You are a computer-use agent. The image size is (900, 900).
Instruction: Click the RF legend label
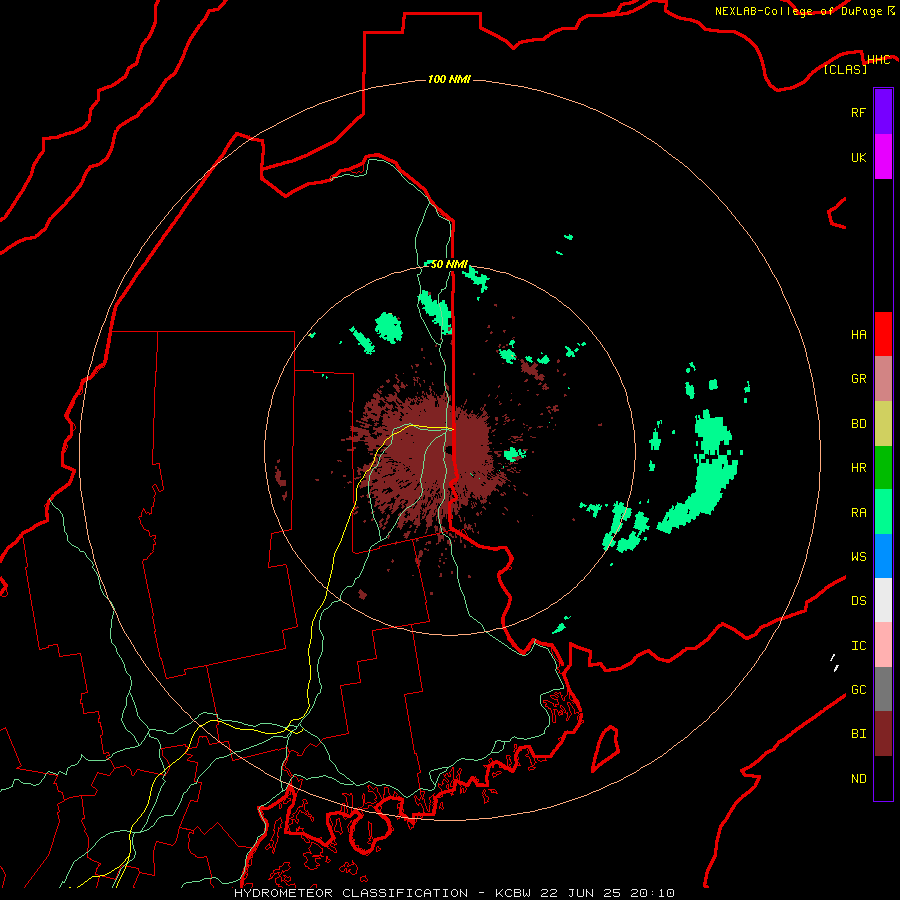coord(858,112)
